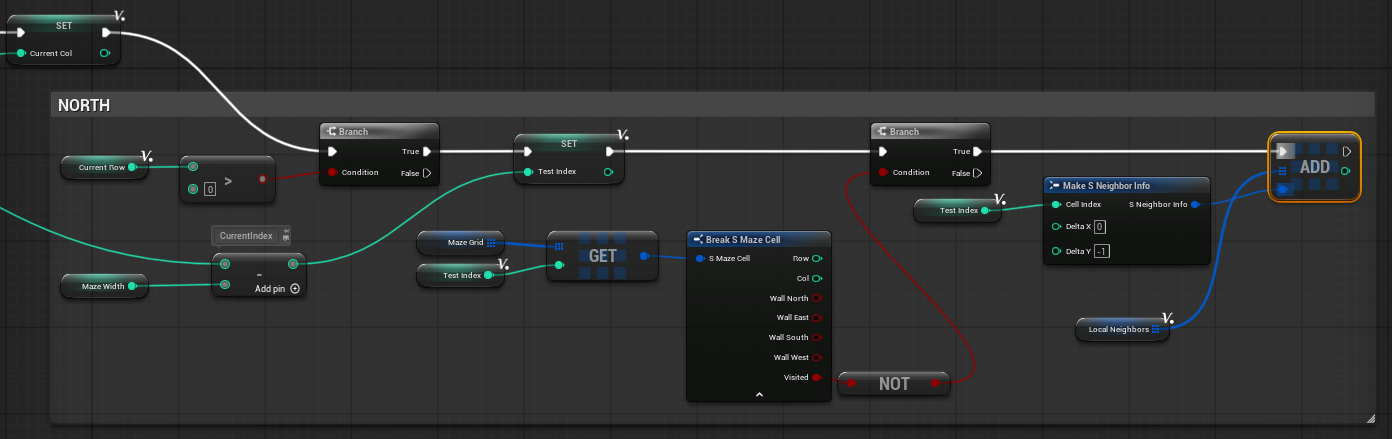Click the Current Col SET node title
This screenshot has width=1392, height=439.
tap(63, 24)
